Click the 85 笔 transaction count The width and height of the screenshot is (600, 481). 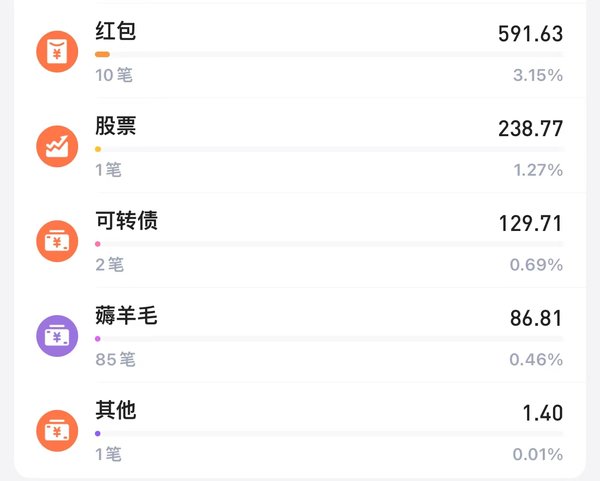point(115,359)
